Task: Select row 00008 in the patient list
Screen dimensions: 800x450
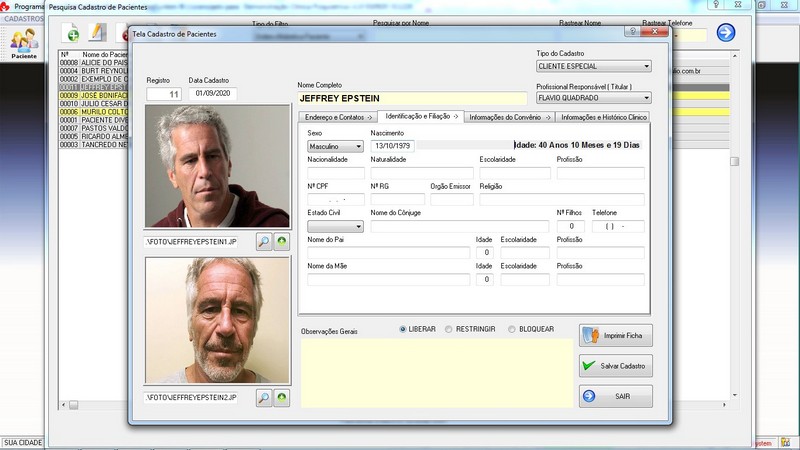Action: point(93,63)
